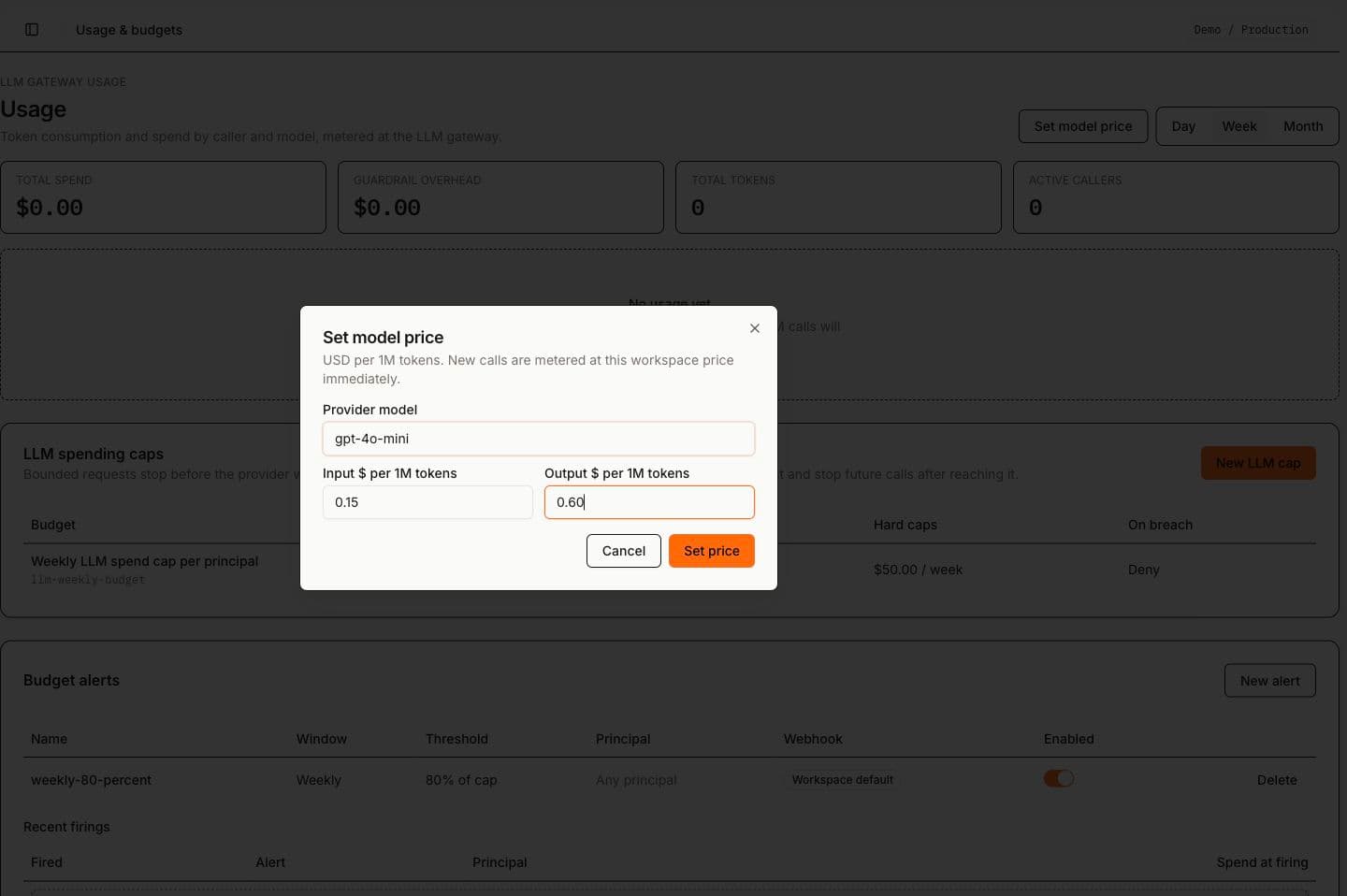Click the 80% of cap threshold cell

(x=461, y=780)
